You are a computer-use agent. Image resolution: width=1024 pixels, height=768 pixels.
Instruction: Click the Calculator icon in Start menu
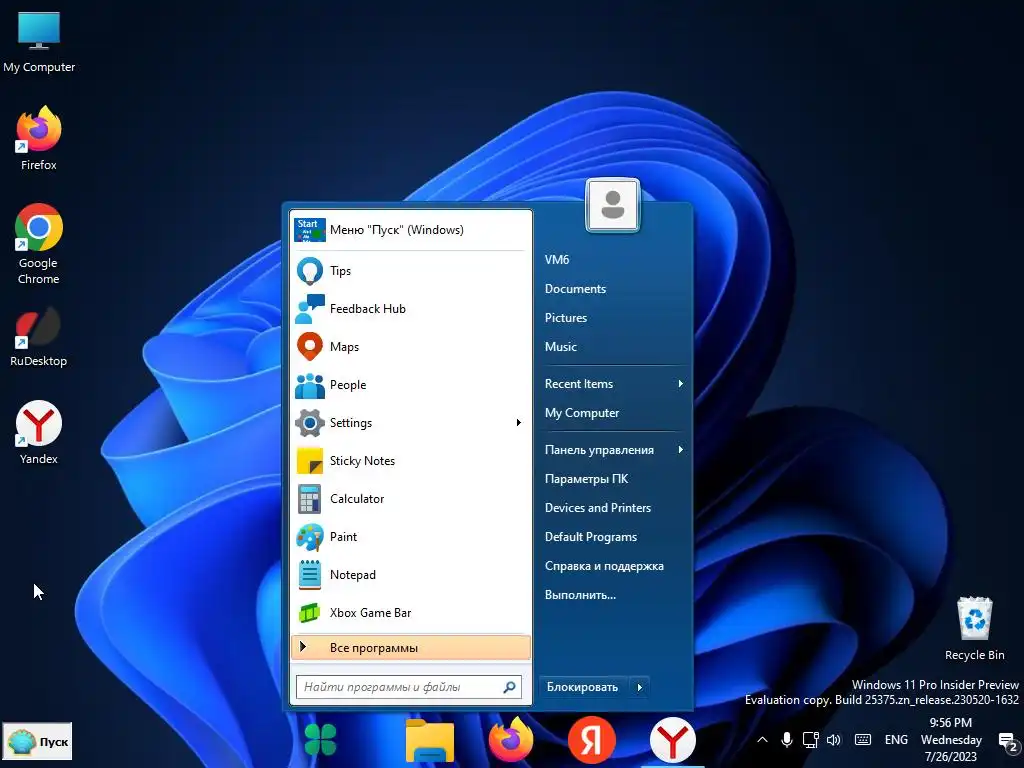[x=310, y=499]
